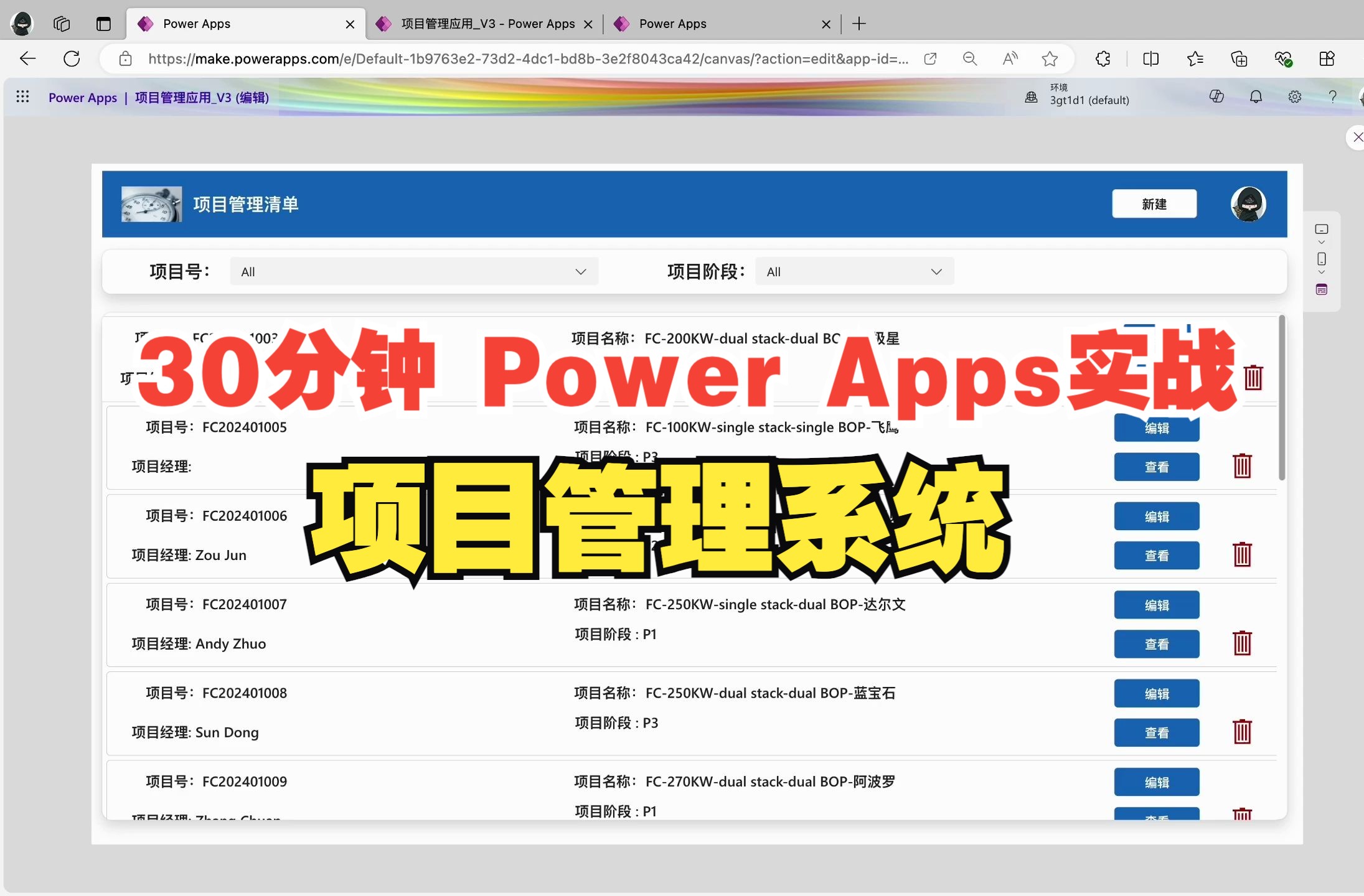Image resolution: width=1364 pixels, height=896 pixels.
Task: Delete project FC202401007 with trash icon
Action: tap(1242, 643)
